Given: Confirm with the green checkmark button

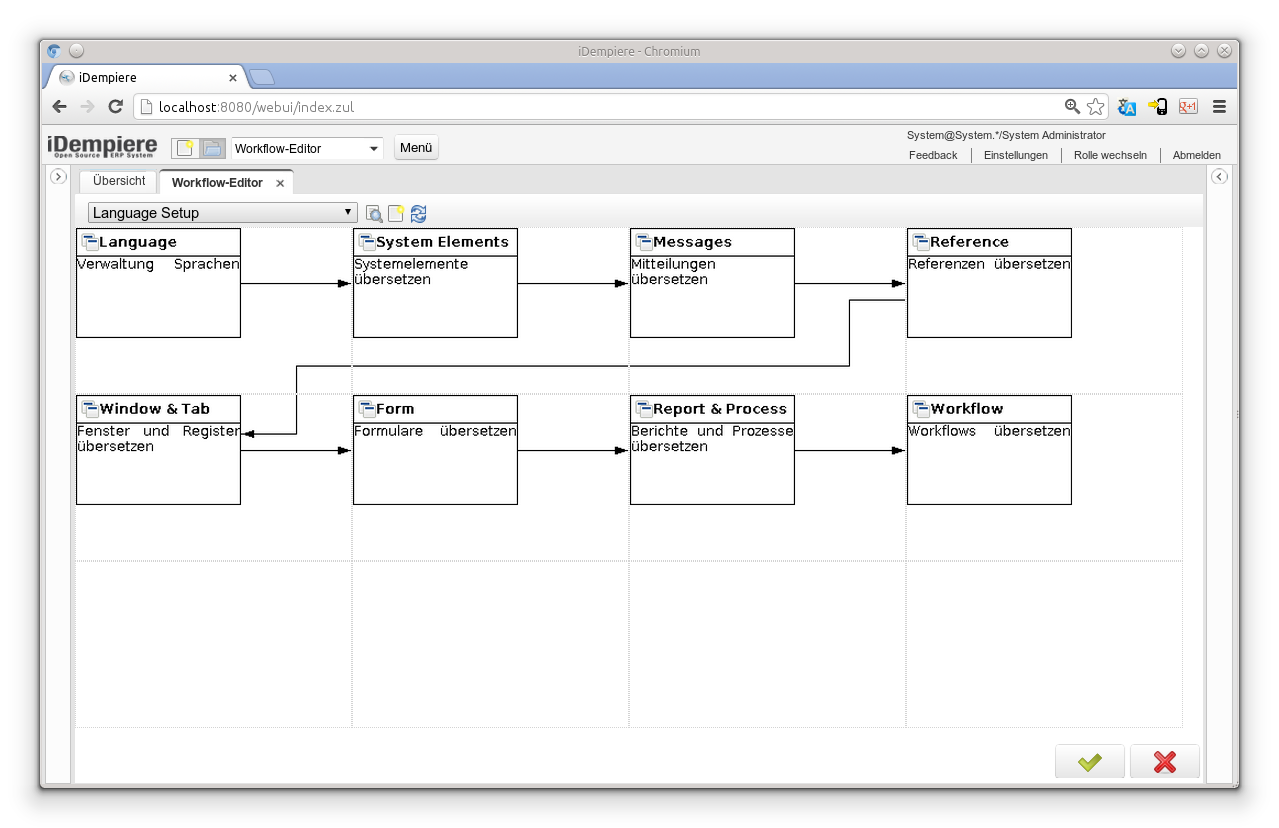Looking at the screenshot, I should 1089,762.
